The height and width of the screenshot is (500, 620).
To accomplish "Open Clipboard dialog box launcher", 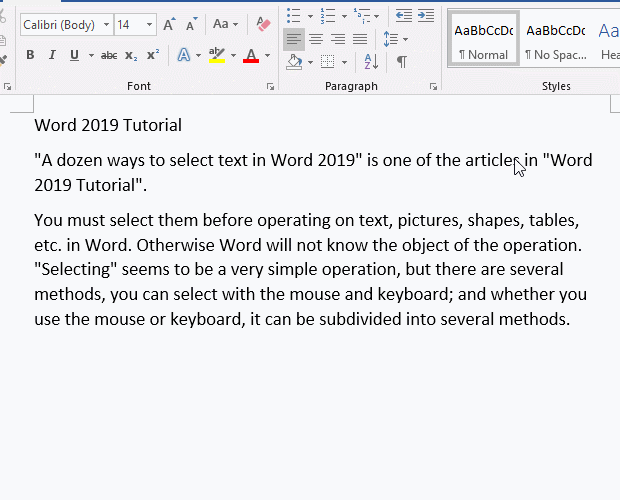I will [7, 87].
